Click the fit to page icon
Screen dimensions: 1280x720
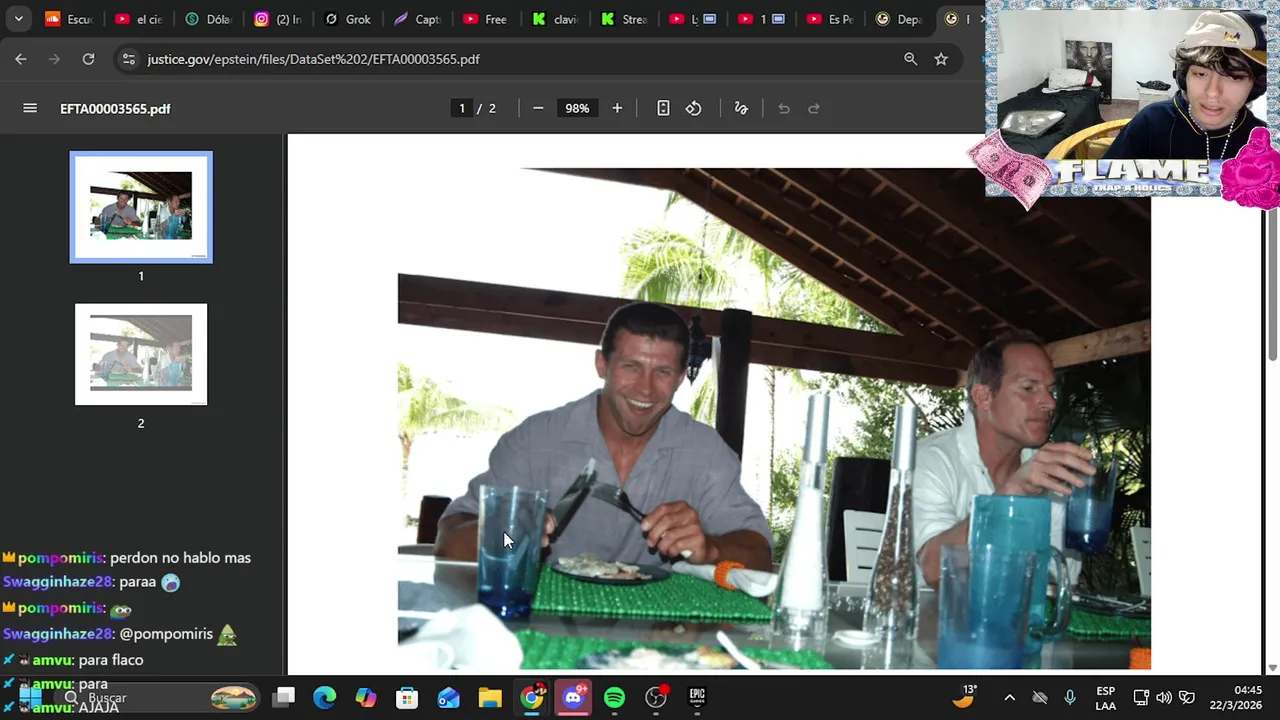(x=663, y=108)
